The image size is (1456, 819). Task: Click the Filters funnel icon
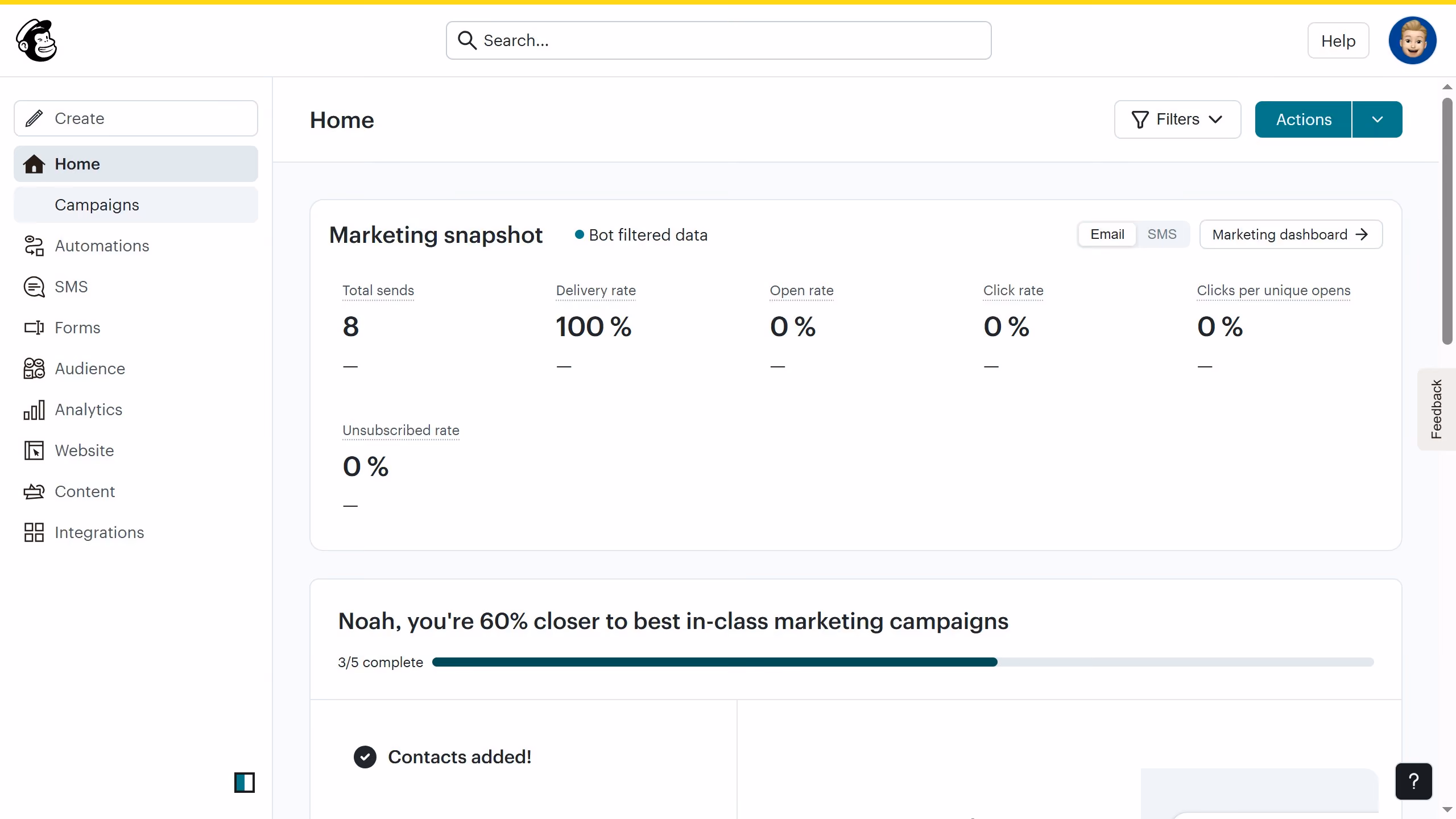1140,119
